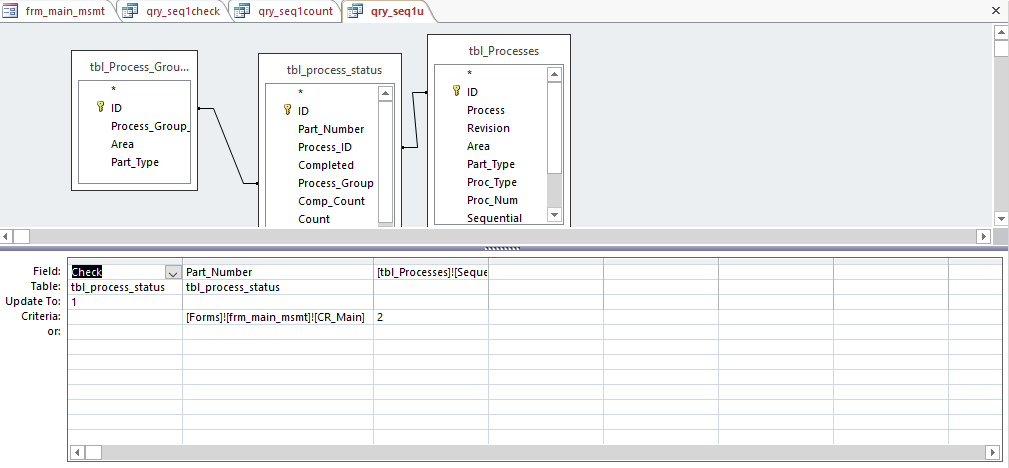Image resolution: width=1009 pixels, height=468 pixels.
Task: Open the Check field dropdown arrow
Action: coord(172,272)
